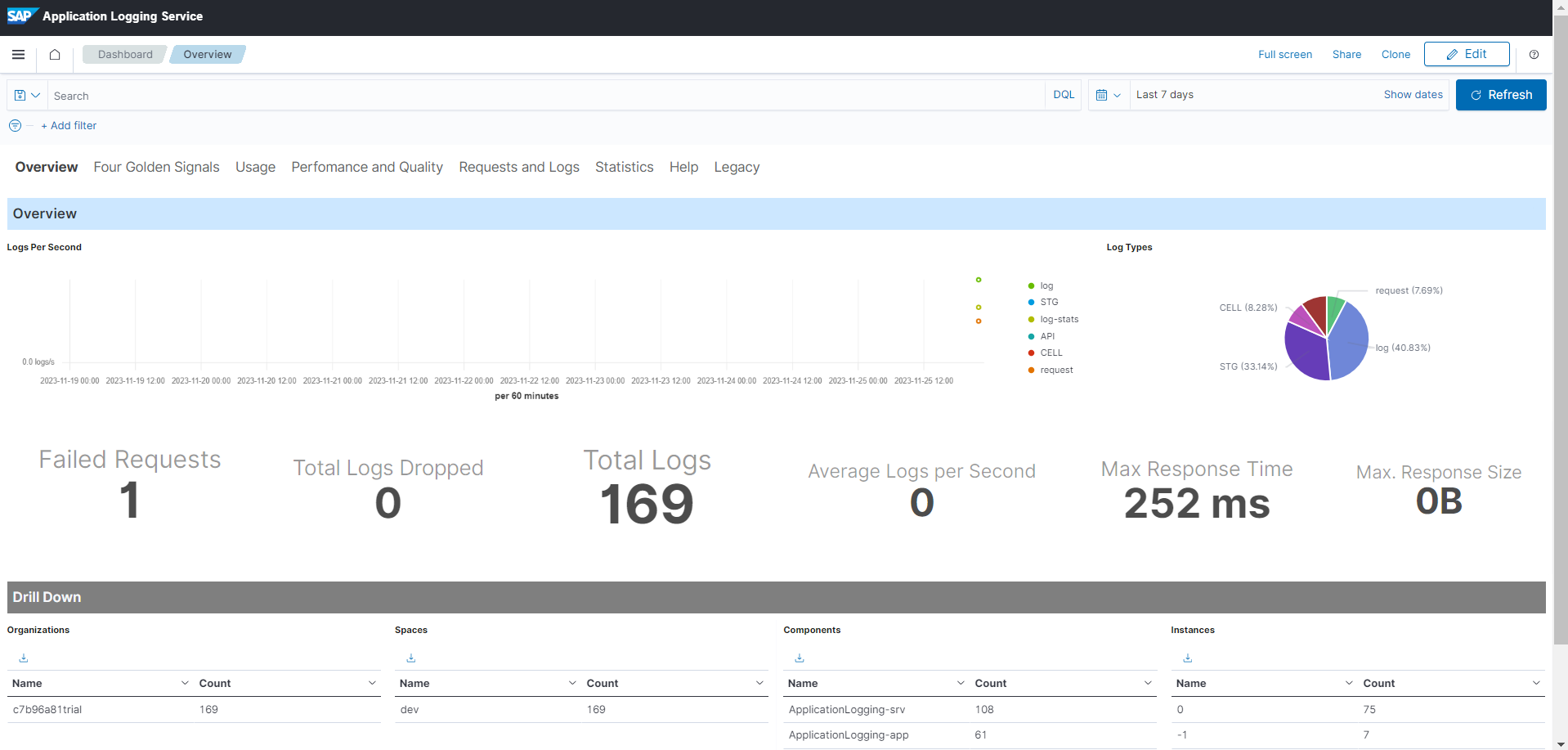This screenshot has width=1568, height=750.
Task: Download Spaces table data
Action: (411, 658)
